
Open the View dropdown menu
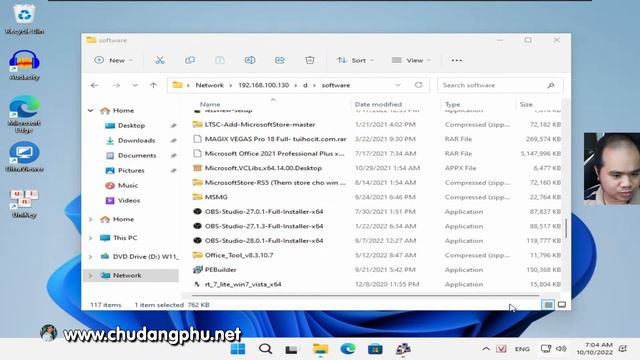pyautogui.click(x=411, y=60)
